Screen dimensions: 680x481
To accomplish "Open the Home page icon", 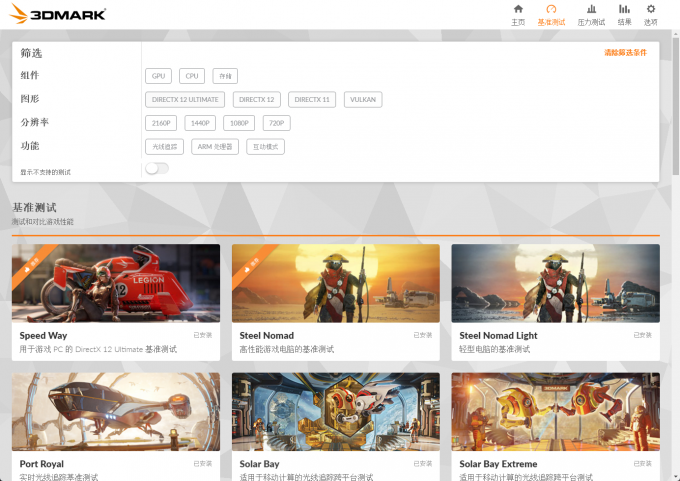I will click(518, 9).
